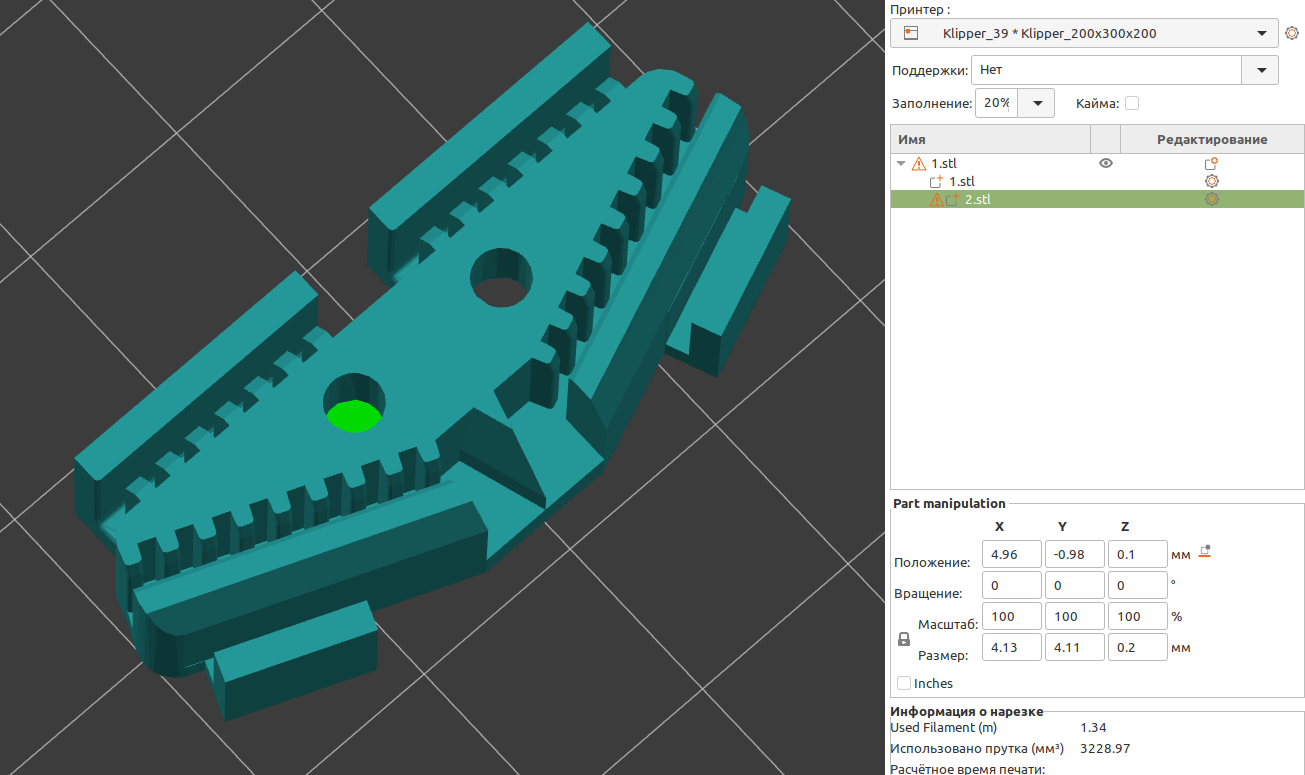Toggle the scale lock padlock icon
Image resolution: width=1305 pixels, height=775 pixels.
click(904, 639)
